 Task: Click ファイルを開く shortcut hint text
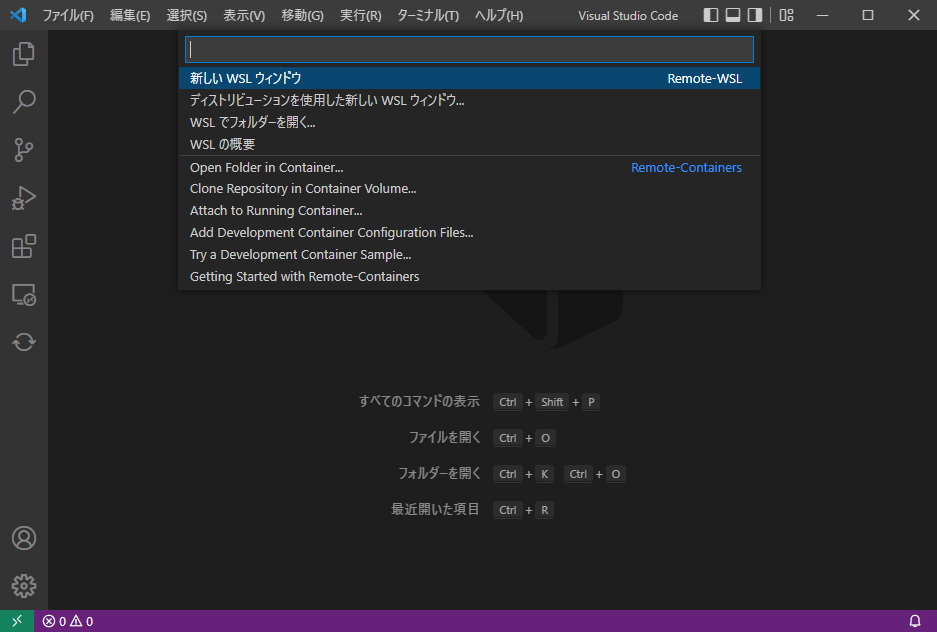pos(445,437)
